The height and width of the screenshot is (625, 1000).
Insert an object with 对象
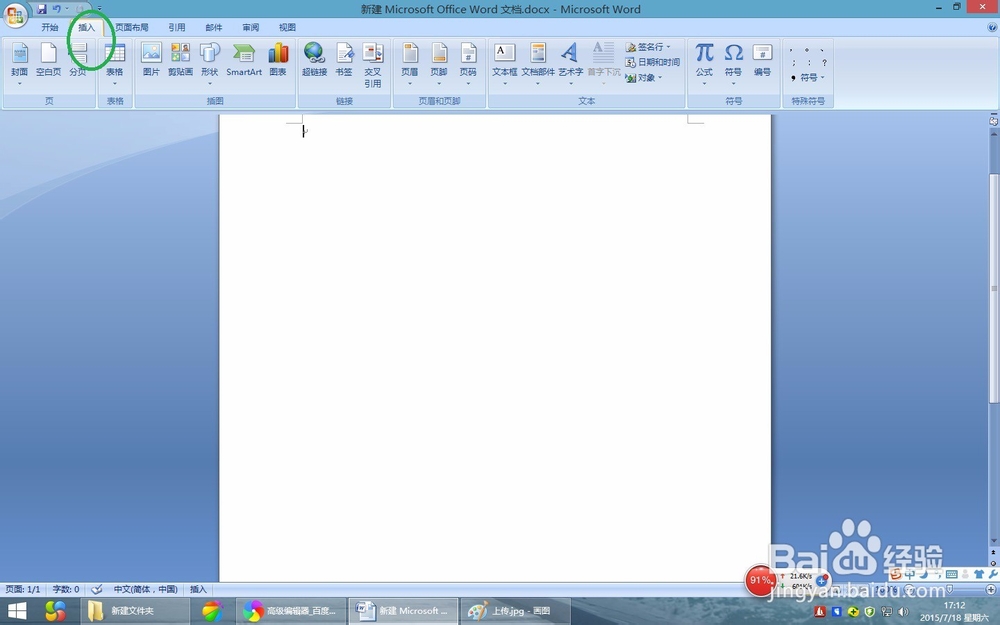(643, 78)
